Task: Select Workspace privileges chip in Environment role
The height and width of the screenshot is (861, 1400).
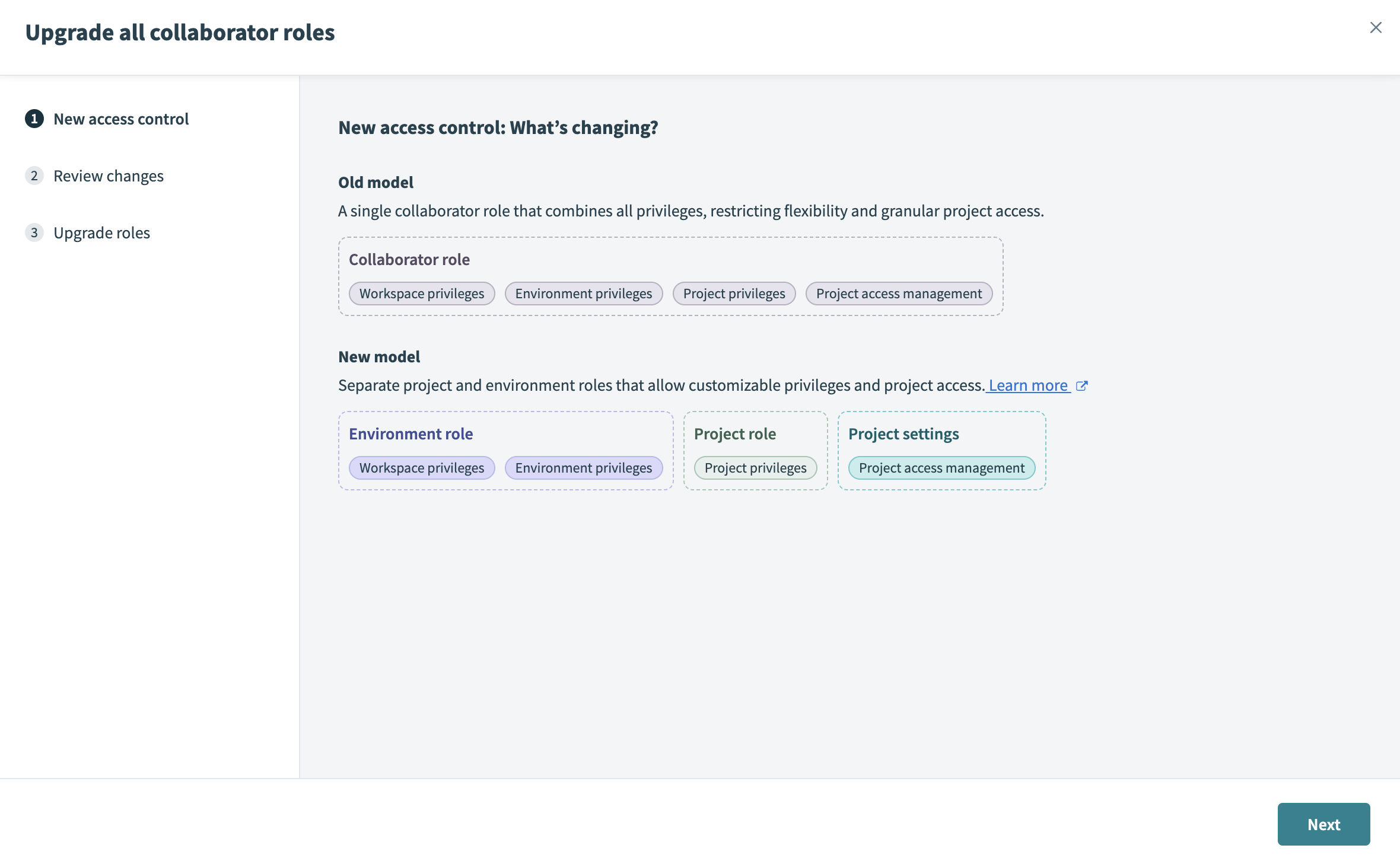Action: point(422,468)
